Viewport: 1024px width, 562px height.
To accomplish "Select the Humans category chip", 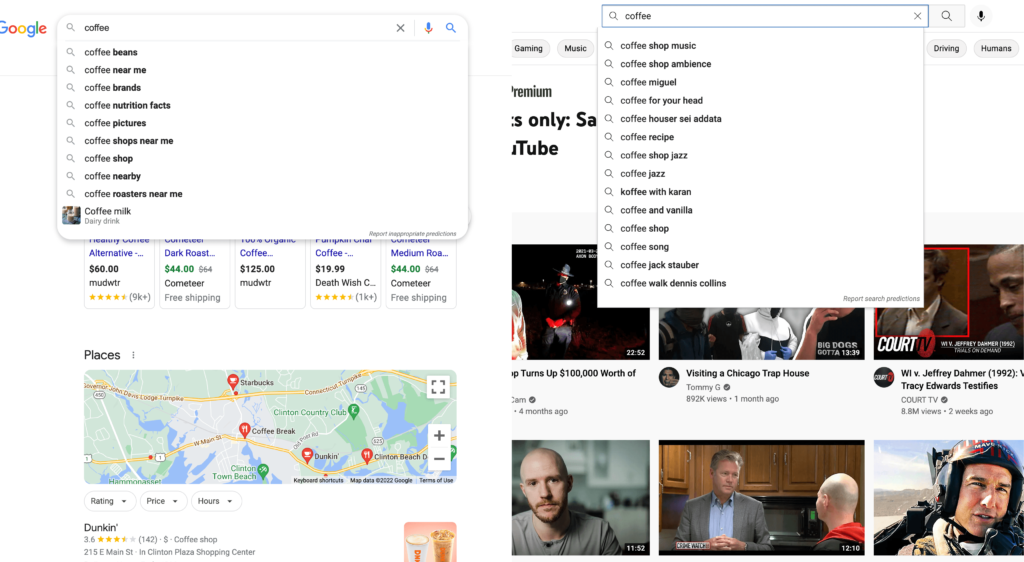I will [x=996, y=48].
